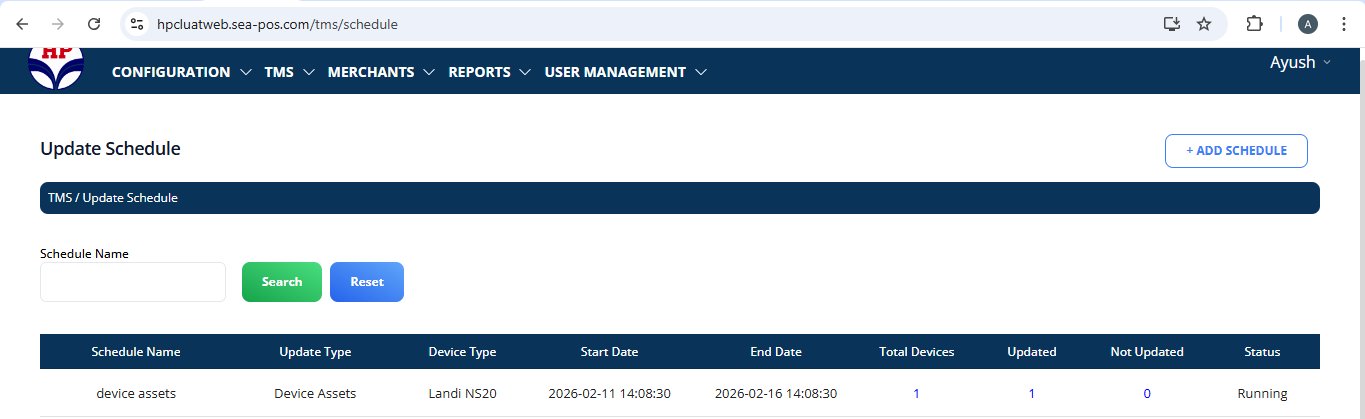Click the Total Devices count link
Image resolution: width=1365 pixels, height=419 pixels.
(916, 394)
